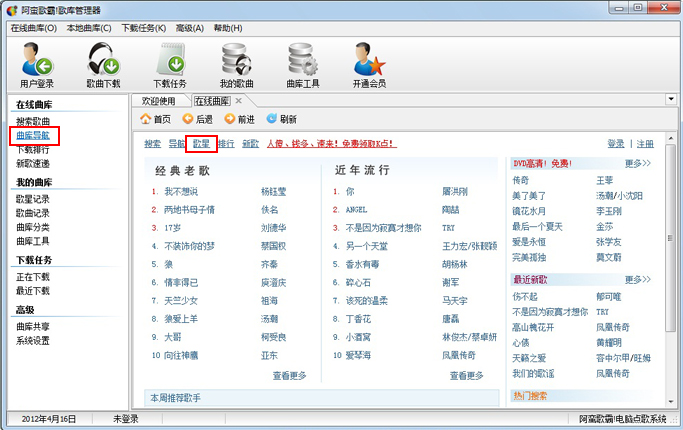Click the vertical scrollbar thumb

coord(670,238)
